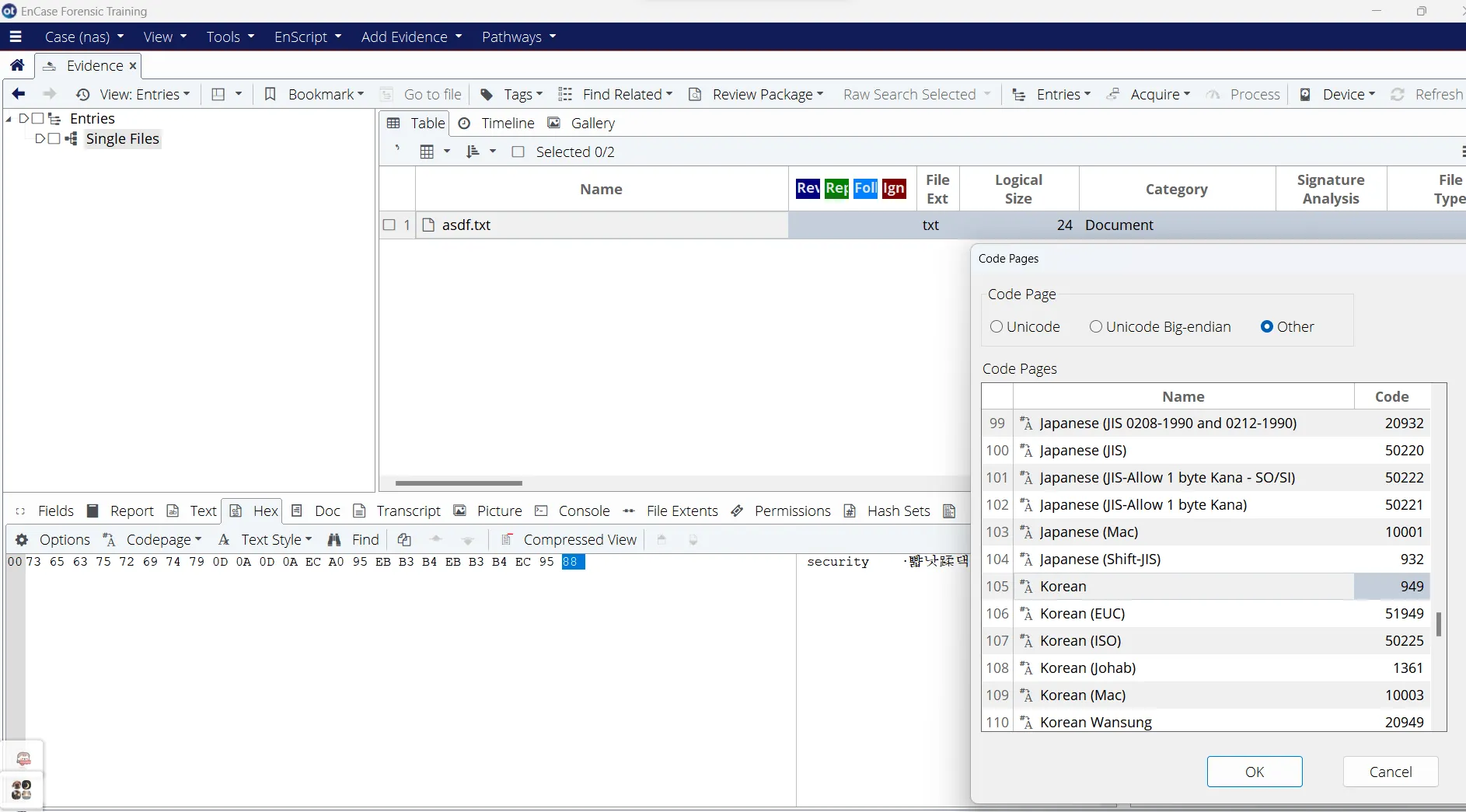Open the Pathways dropdown

pyautogui.click(x=518, y=37)
